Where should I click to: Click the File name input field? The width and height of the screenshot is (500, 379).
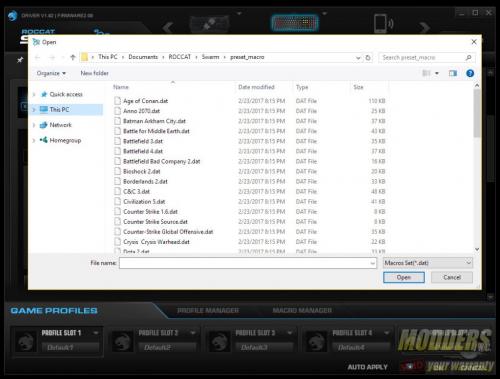[x=248, y=263]
